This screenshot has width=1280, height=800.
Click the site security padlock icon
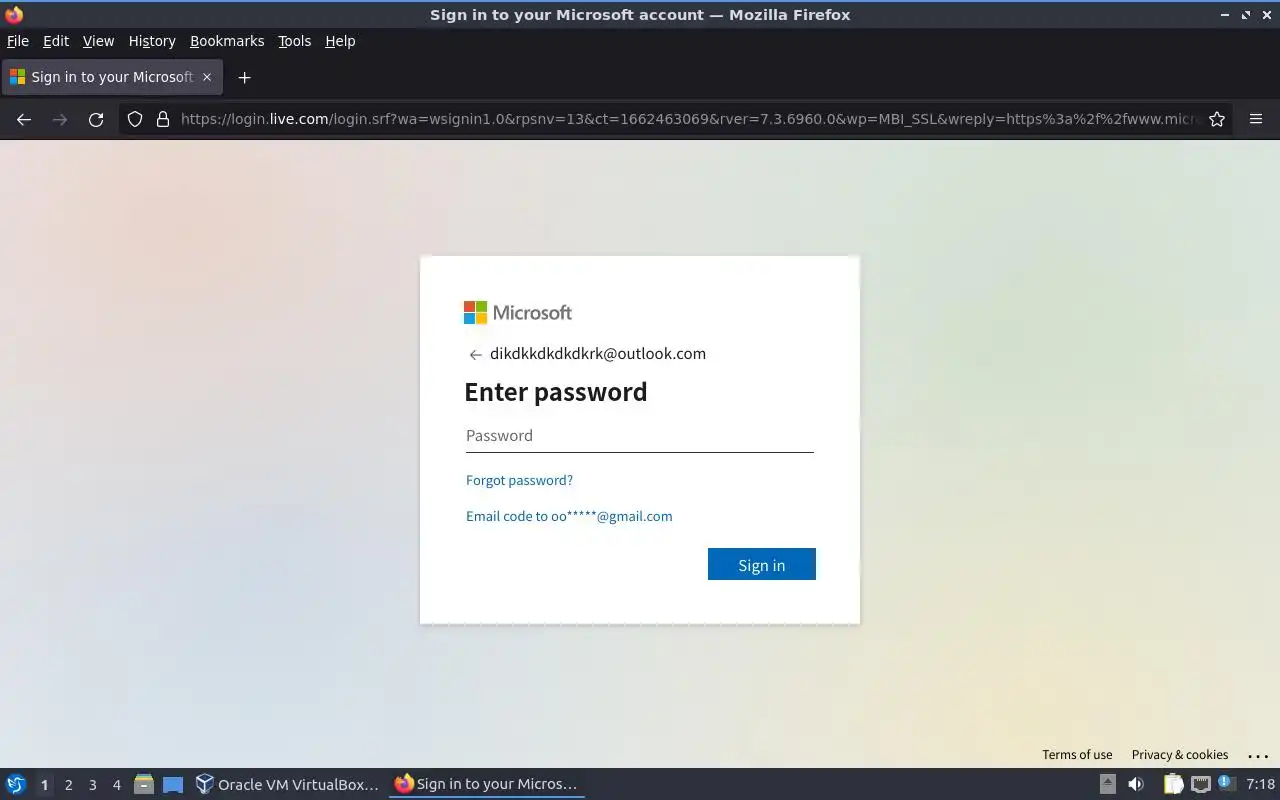pos(163,119)
